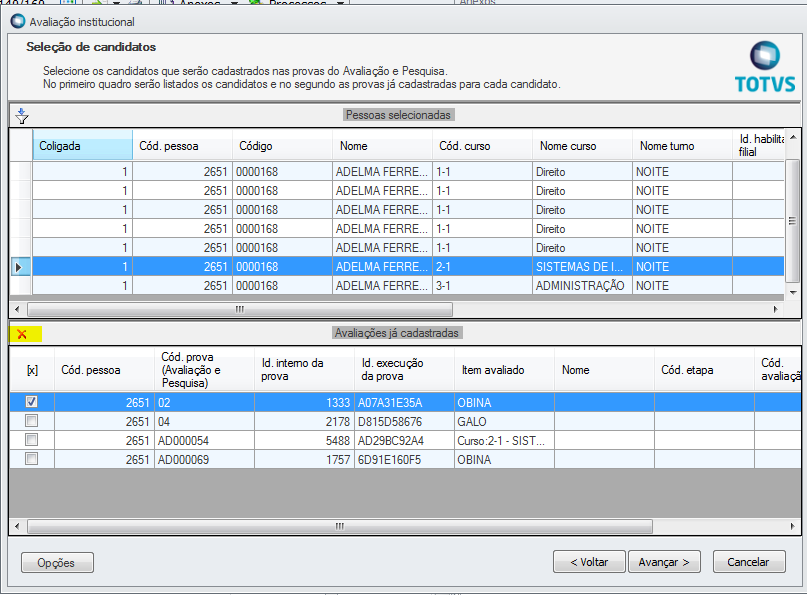Click the Cancelar button

749,562
